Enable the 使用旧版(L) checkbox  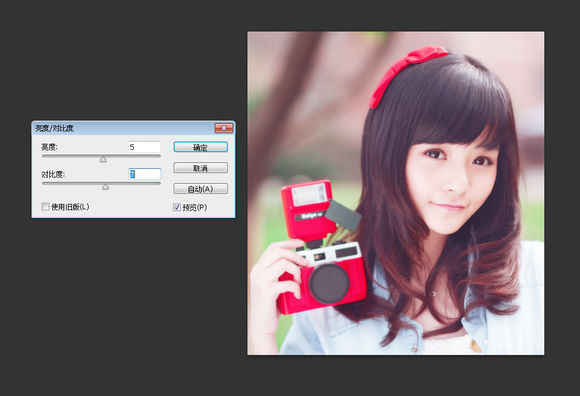coord(45,207)
